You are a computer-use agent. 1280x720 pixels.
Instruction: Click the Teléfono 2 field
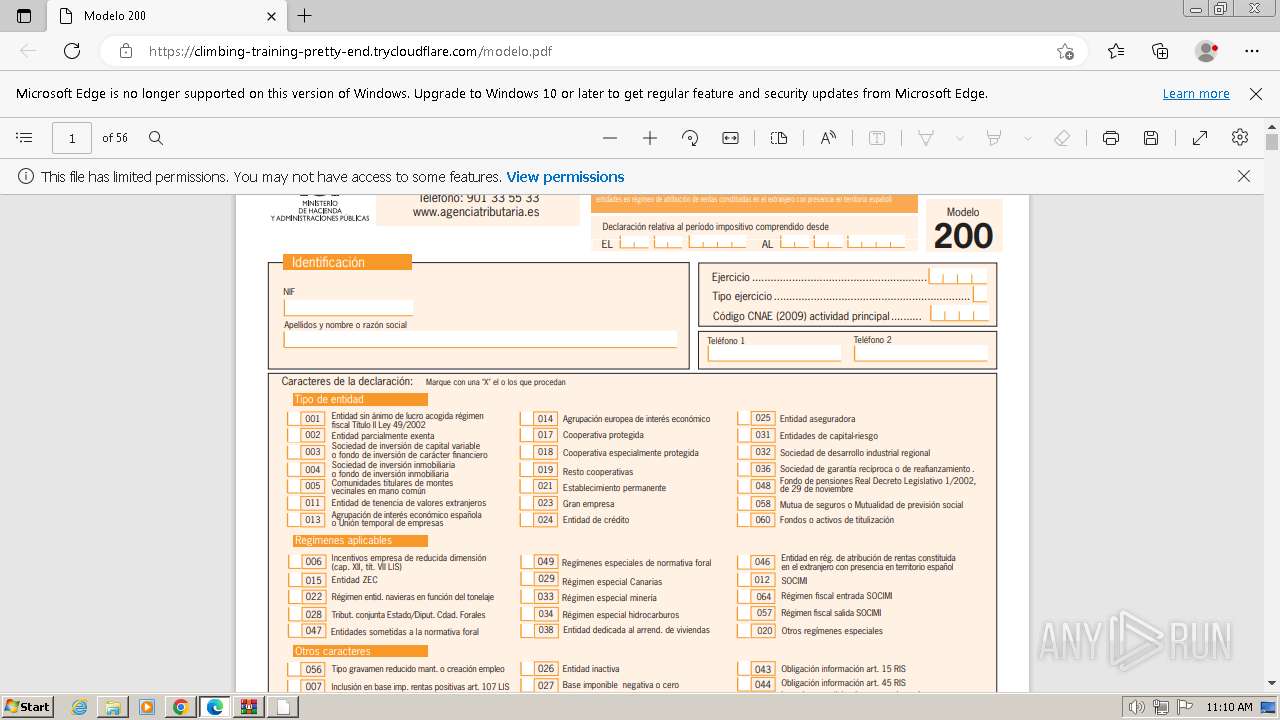coord(920,353)
